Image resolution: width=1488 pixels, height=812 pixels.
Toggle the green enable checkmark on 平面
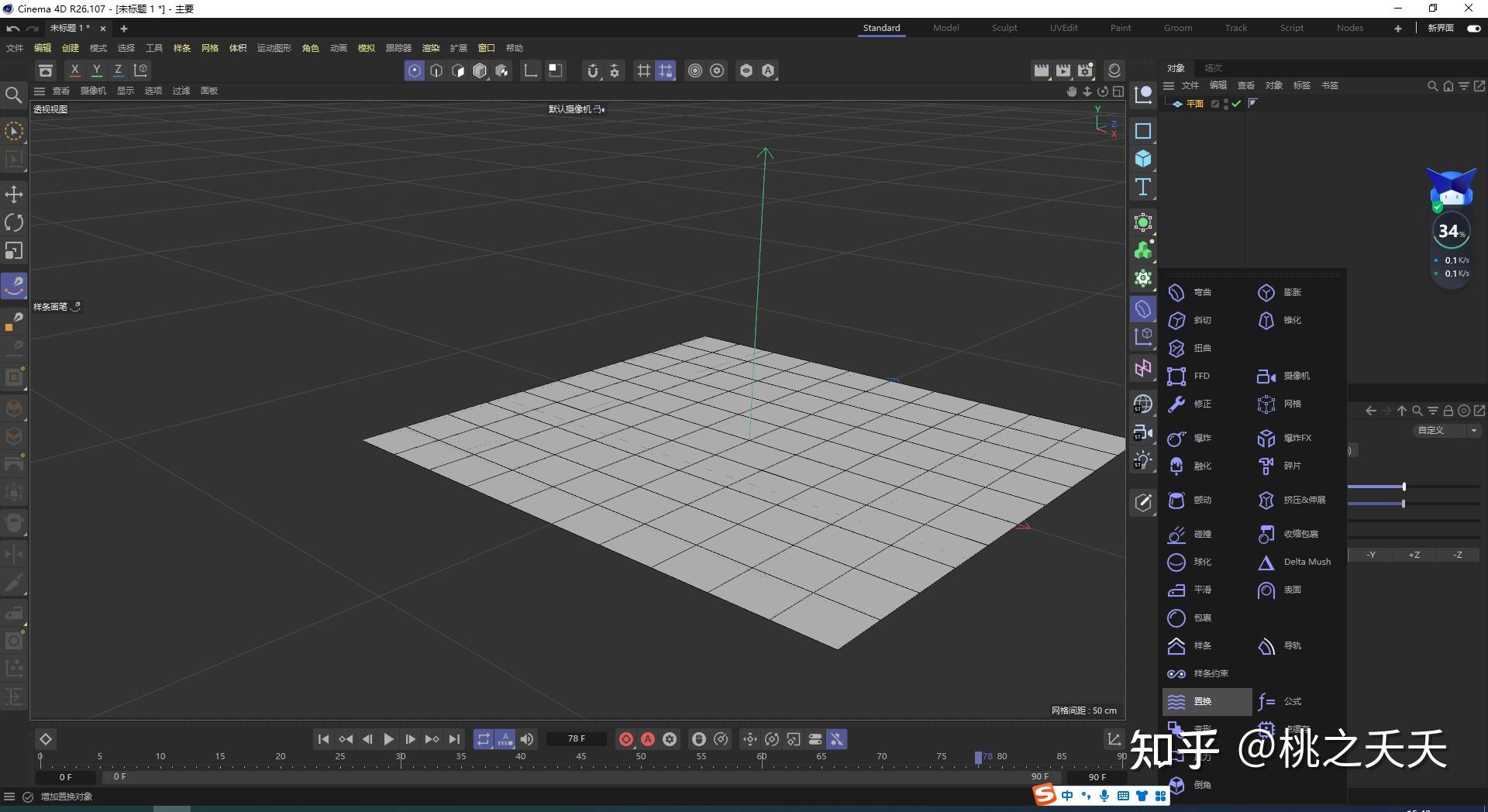[x=1235, y=103]
